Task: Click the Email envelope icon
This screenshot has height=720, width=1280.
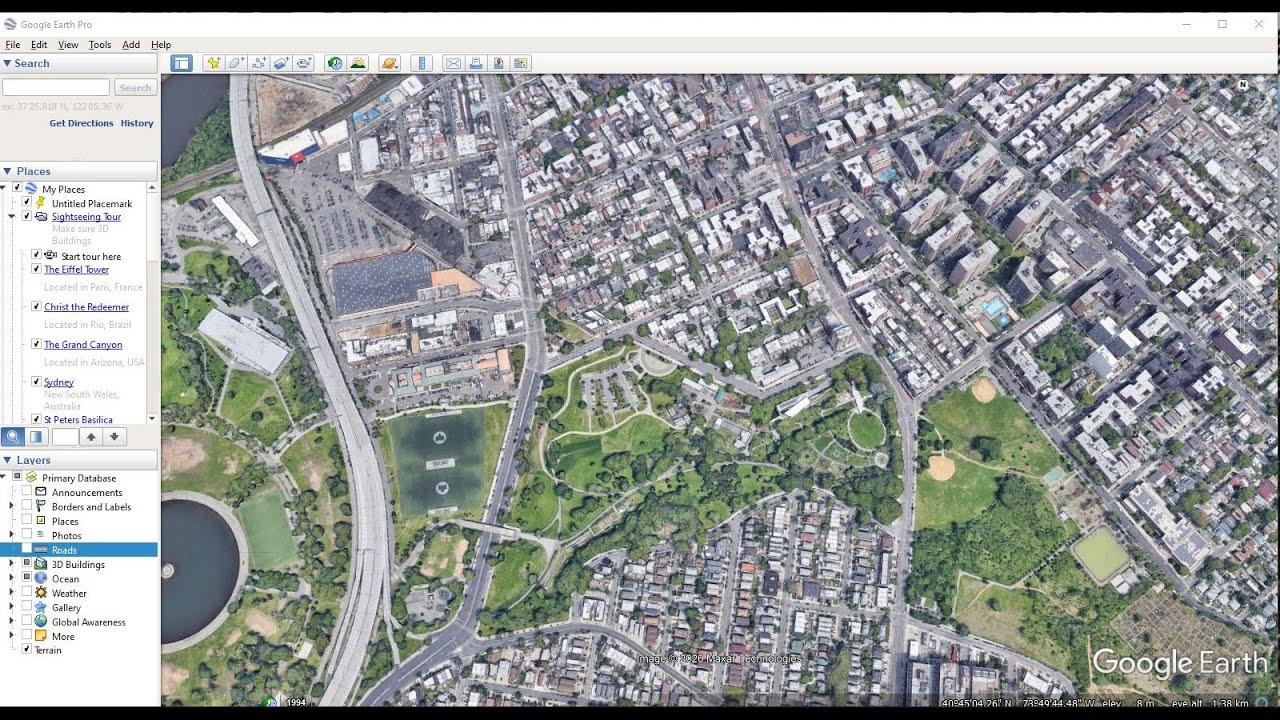Action: (453, 63)
